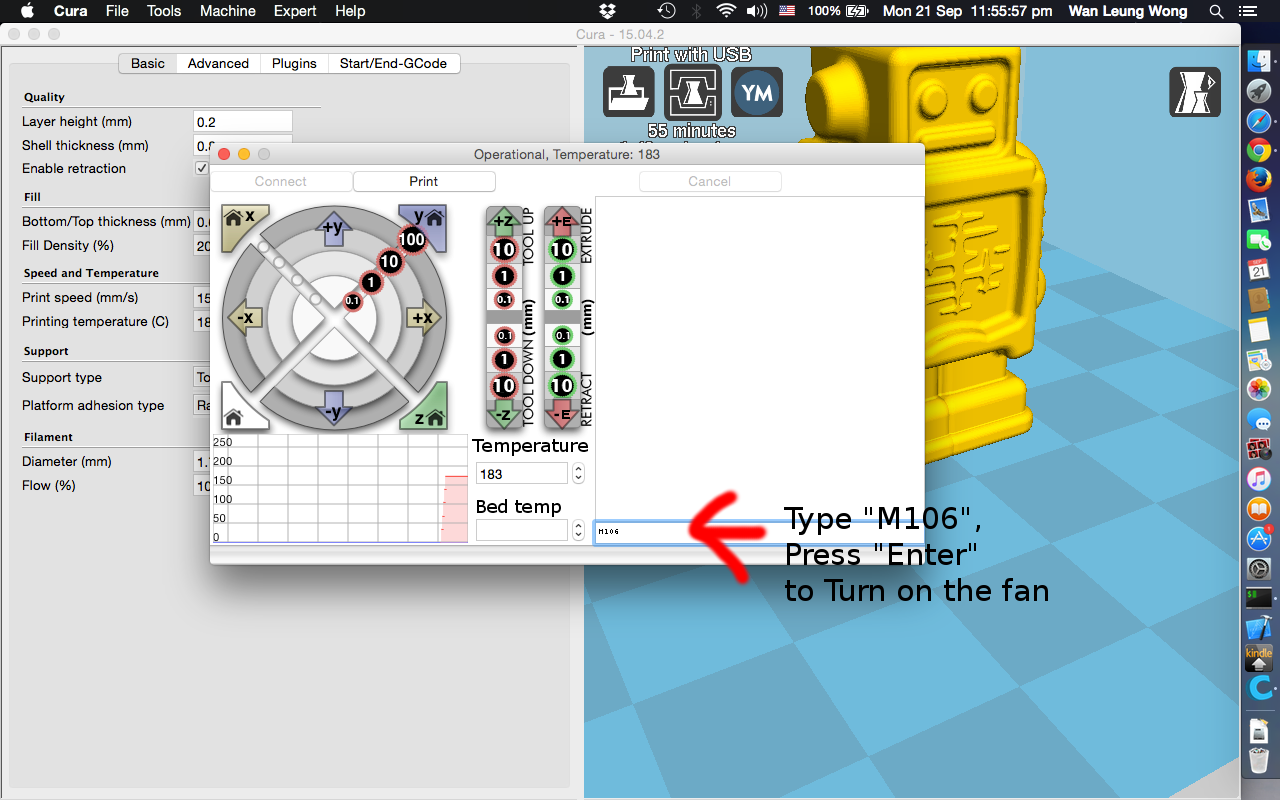Screen dimensions: 1280x800
Task: Raise Z by 10 mm
Action: tap(503, 250)
